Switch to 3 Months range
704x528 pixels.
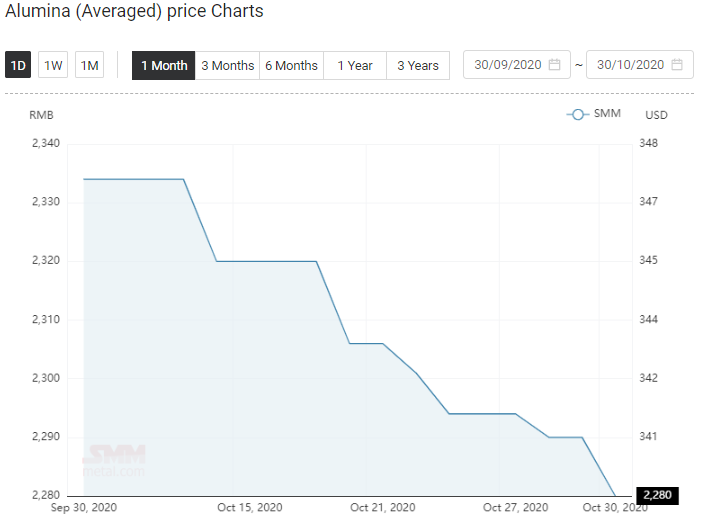[x=227, y=66]
